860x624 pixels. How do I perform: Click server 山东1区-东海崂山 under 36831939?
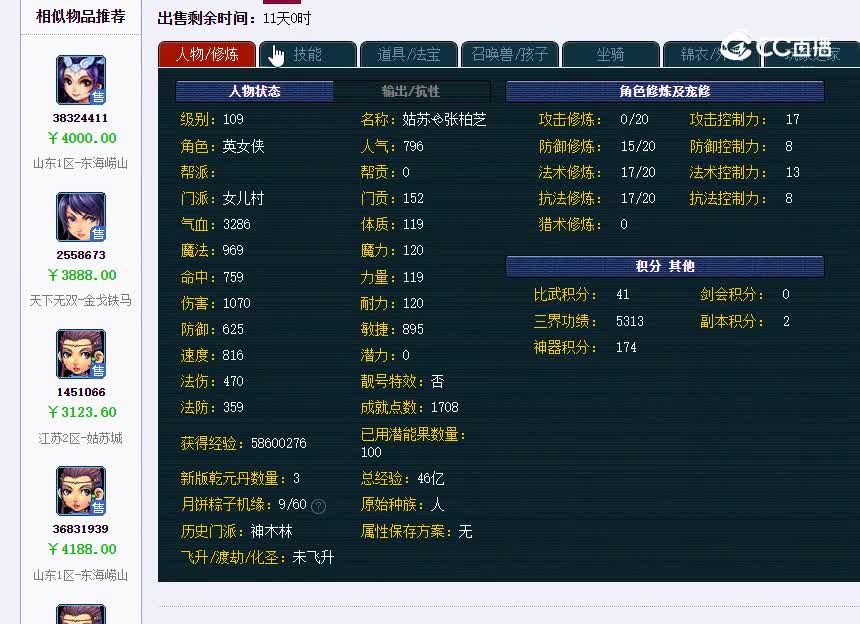[80, 575]
